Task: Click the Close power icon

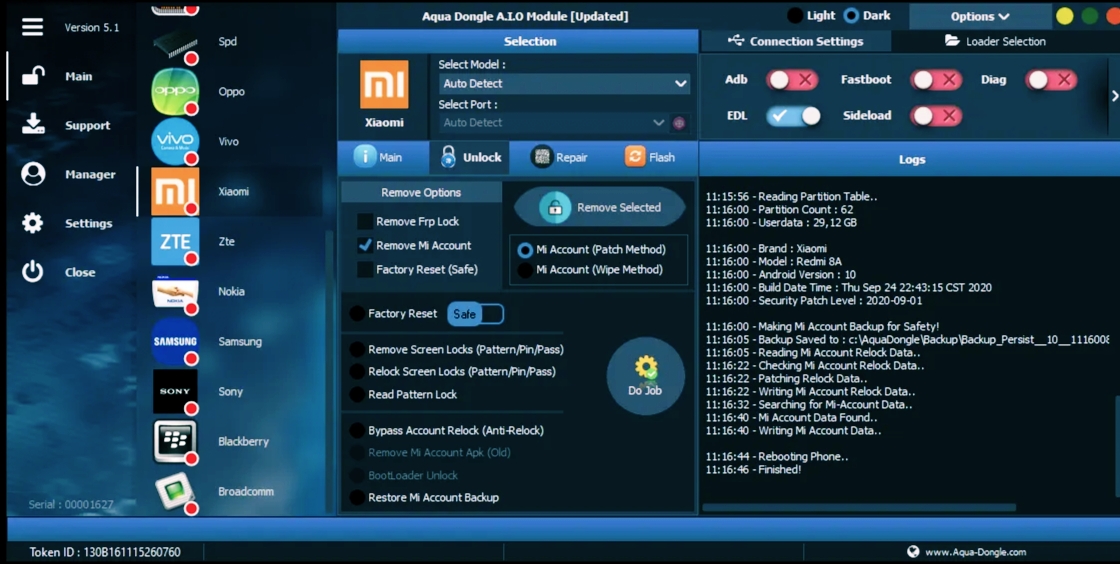Action: click(x=33, y=271)
